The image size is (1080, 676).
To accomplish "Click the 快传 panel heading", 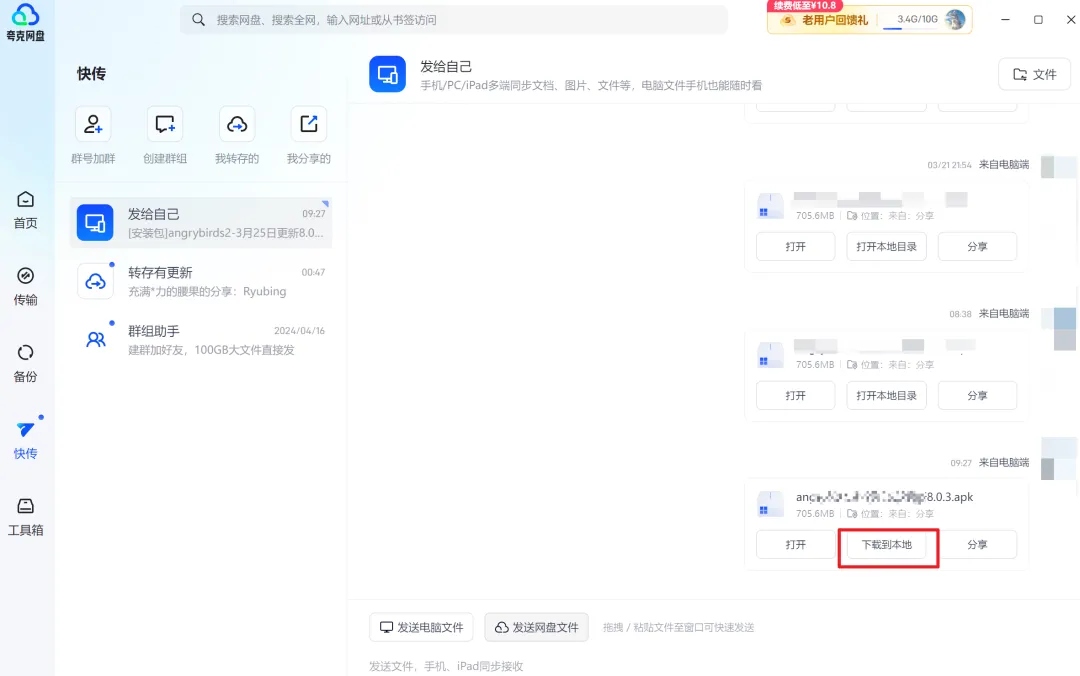I will point(91,74).
